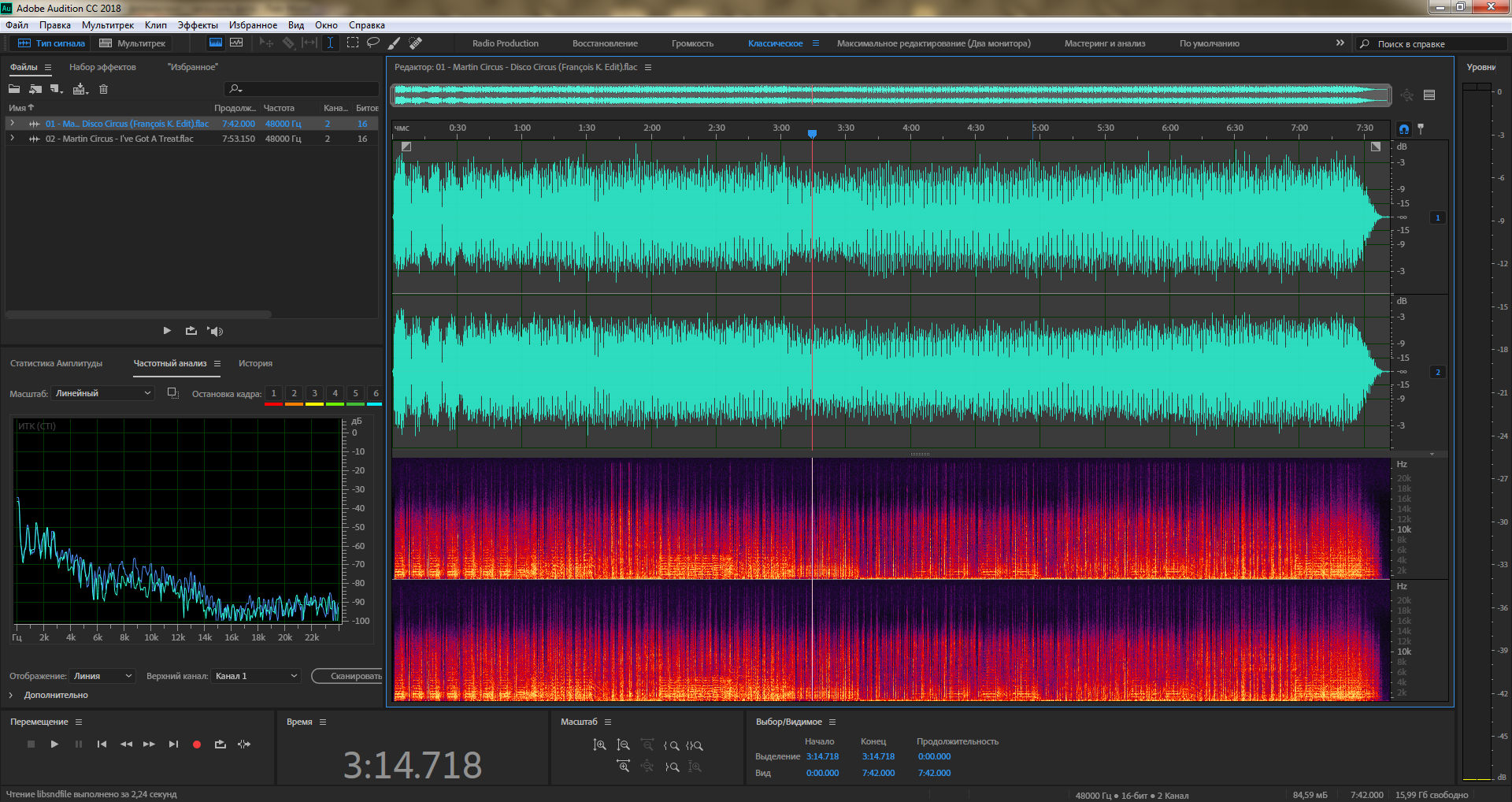This screenshot has width=1512, height=802.
Task: Click hold frame button 4
Action: pyautogui.click(x=335, y=393)
